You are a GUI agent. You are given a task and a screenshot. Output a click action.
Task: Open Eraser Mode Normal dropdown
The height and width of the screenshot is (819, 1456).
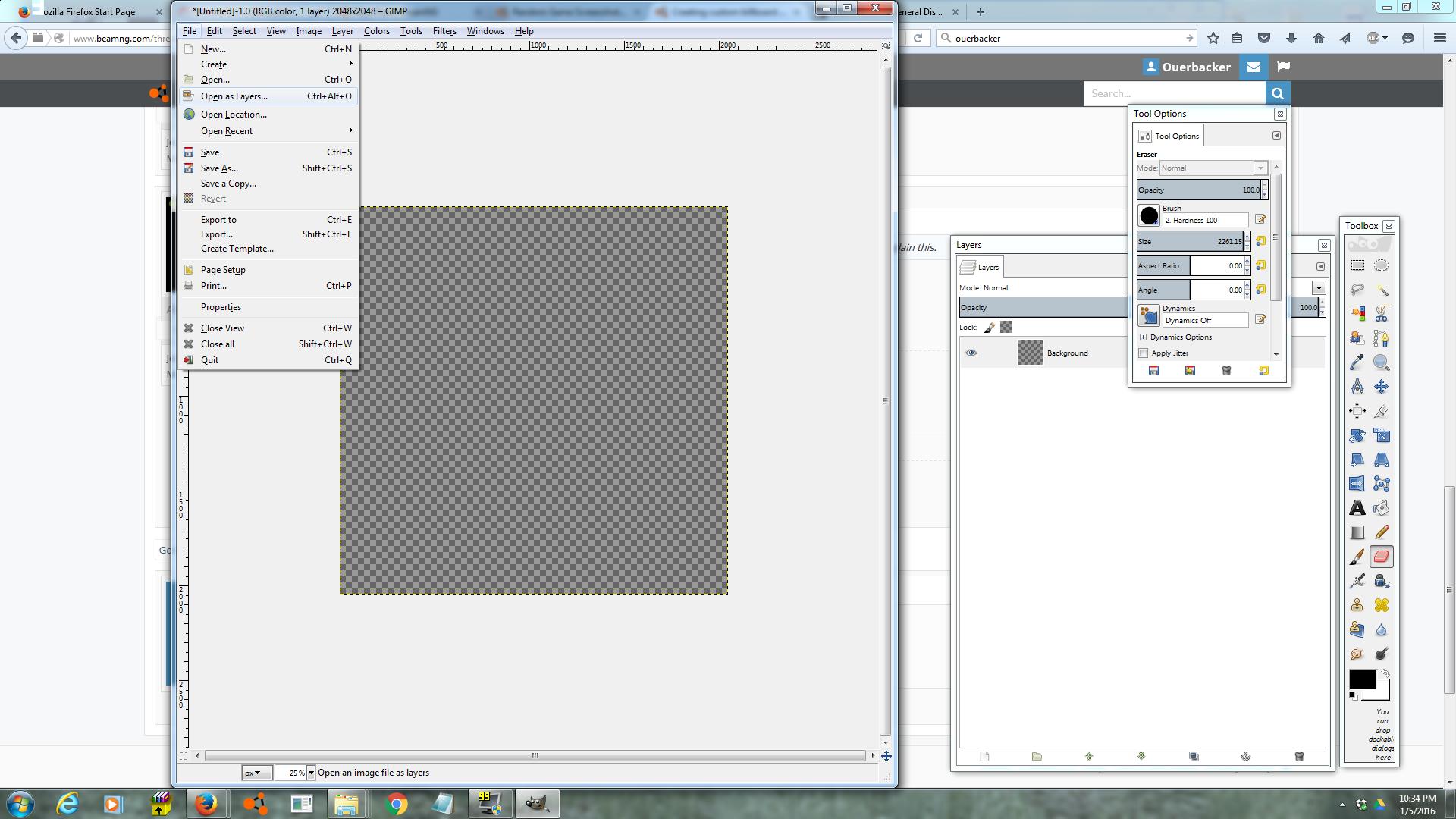1213,168
